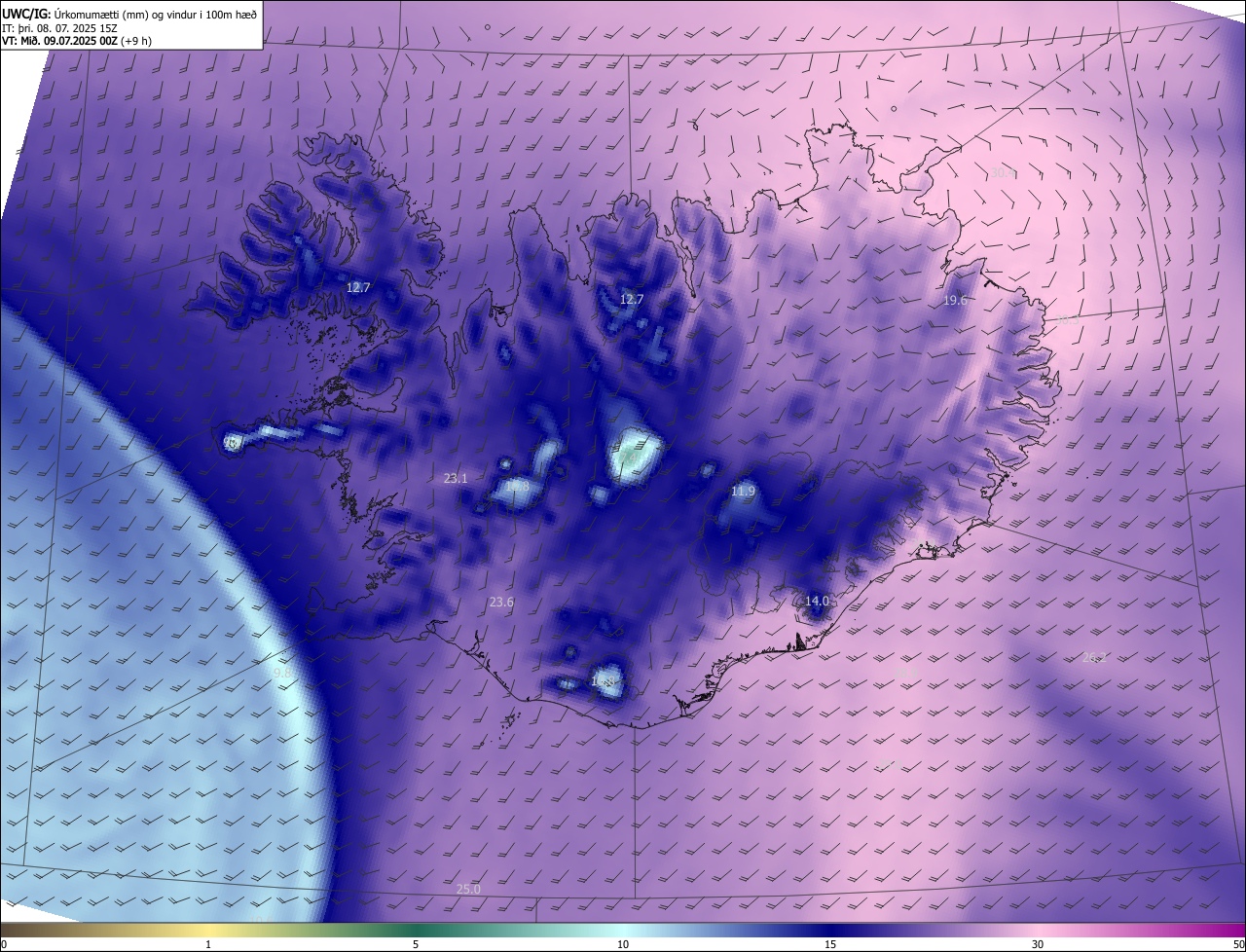Click the 25.0 value near the bottom edge
Screen dimensions: 1246x952
[468, 889]
